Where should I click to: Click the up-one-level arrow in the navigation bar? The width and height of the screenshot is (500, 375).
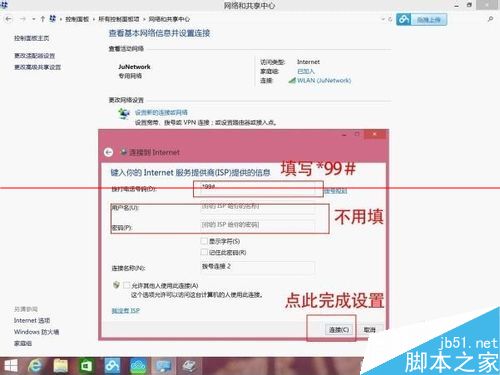coord(43,19)
